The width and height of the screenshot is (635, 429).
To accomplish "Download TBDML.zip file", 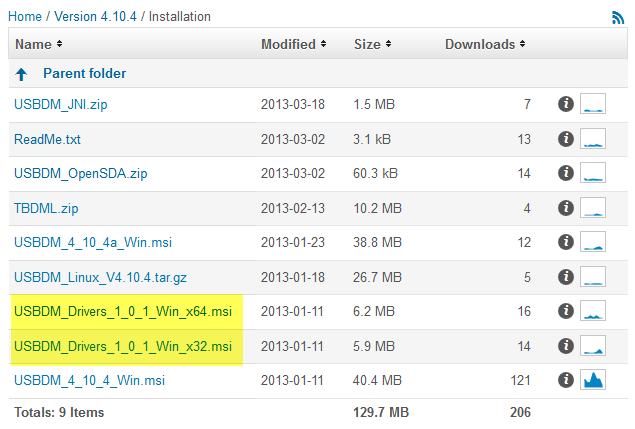I will tap(47, 208).
